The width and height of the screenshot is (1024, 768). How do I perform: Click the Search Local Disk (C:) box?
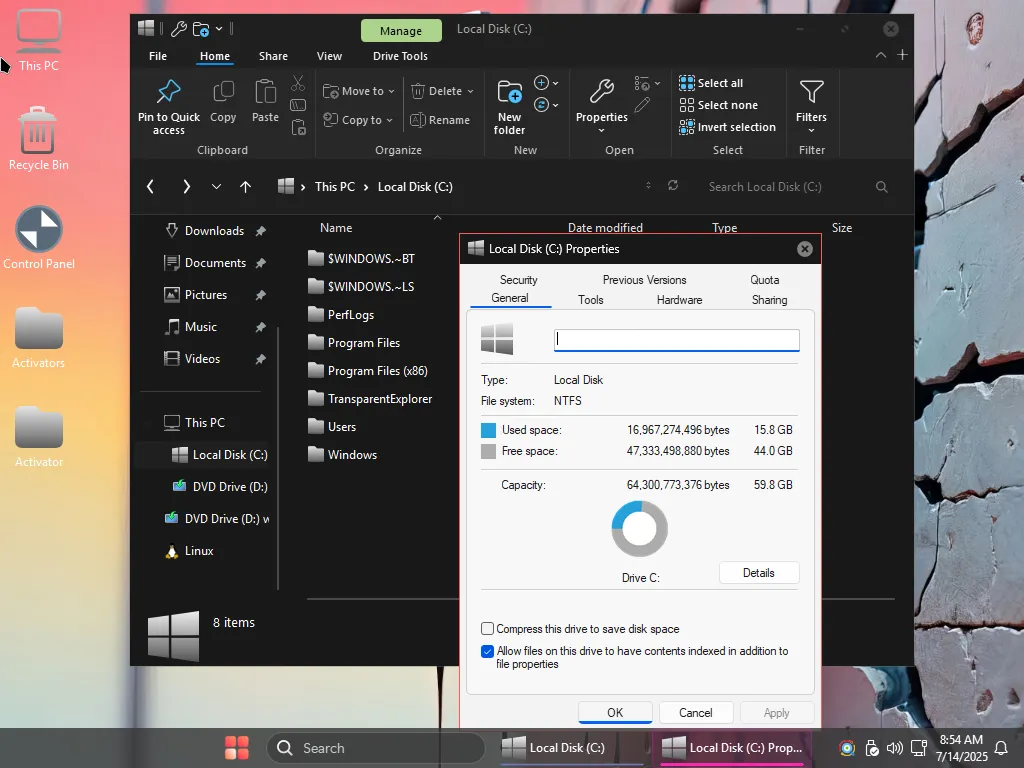click(787, 187)
